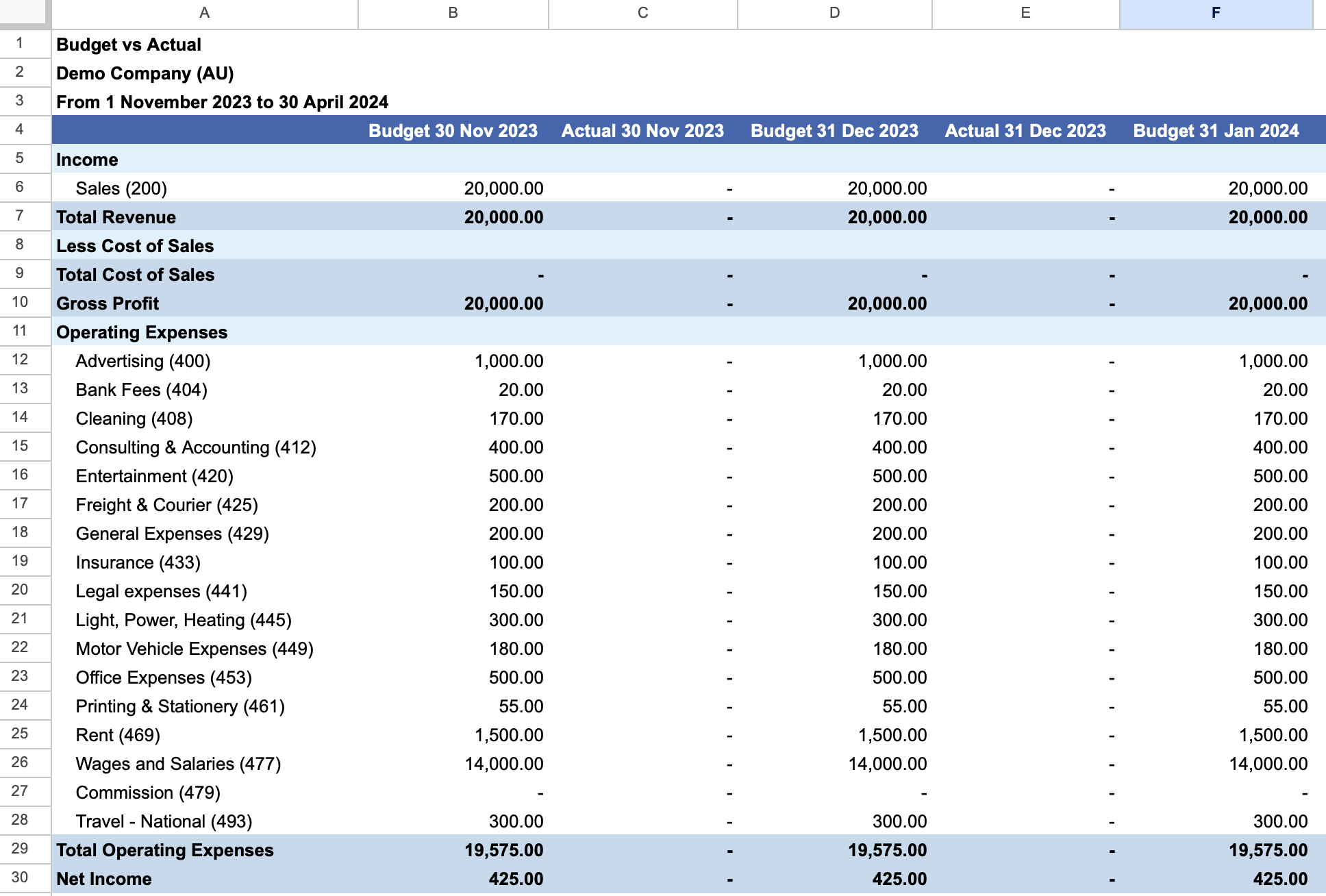Click 'Total Cost of Sales' label

tap(205, 275)
